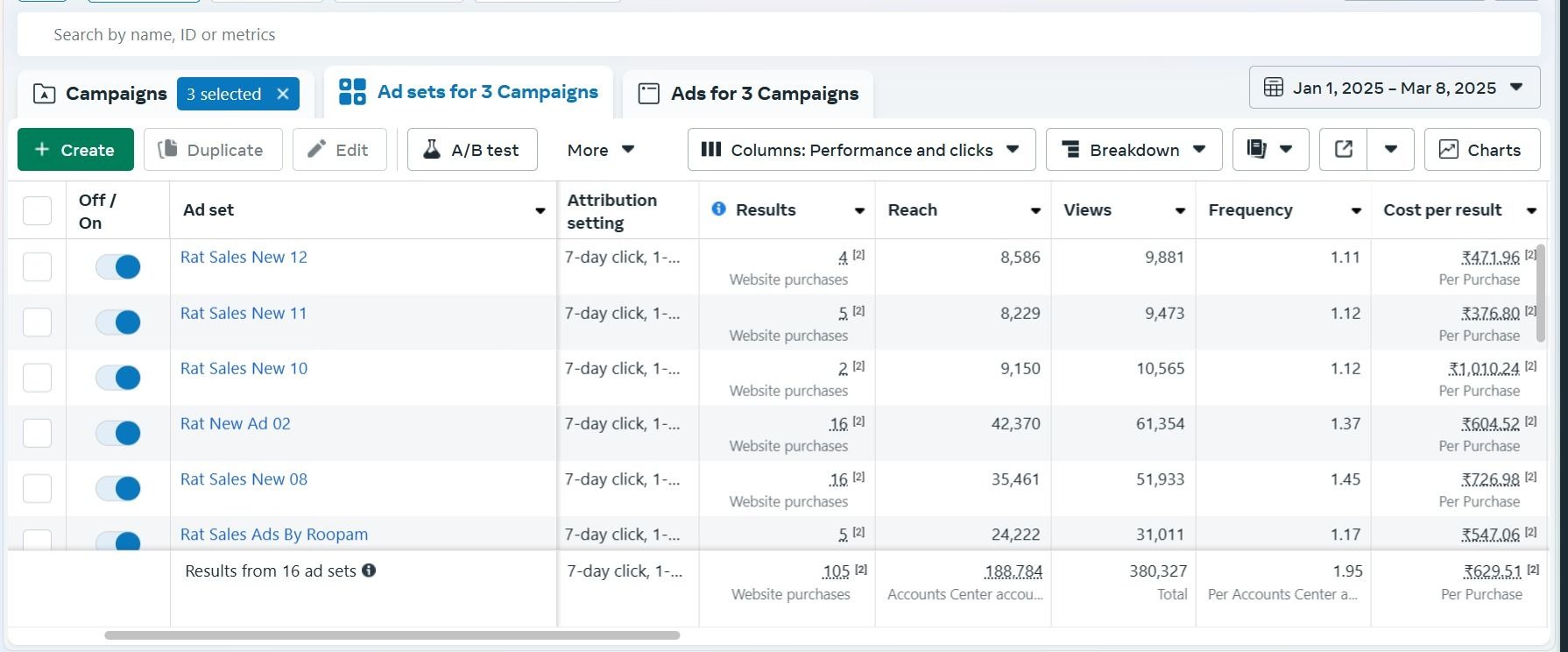The height and width of the screenshot is (652, 1568).
Task: Click the export icon button
Action: [1343, 150]
